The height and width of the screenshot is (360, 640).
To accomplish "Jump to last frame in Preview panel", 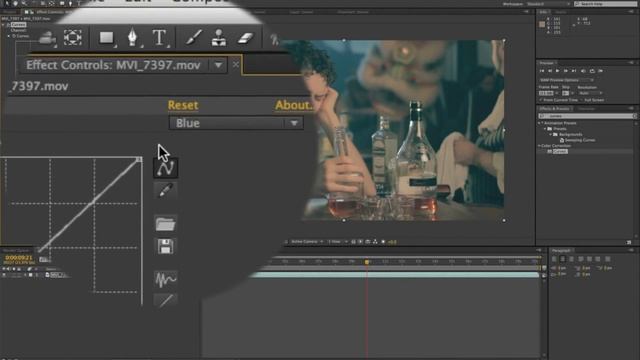I will coord(574,71).
